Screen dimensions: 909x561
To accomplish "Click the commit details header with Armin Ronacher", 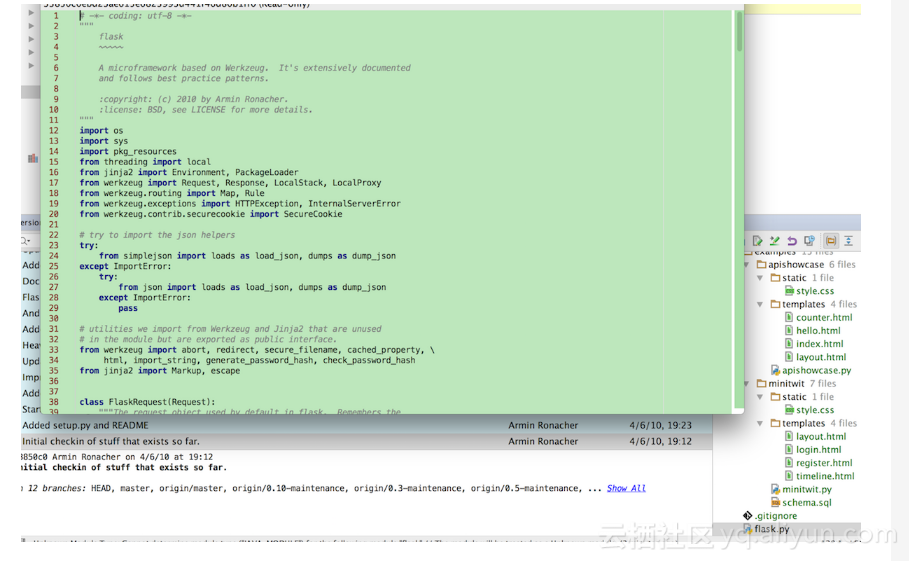I will pyautogui.click(x=117, y=457).
